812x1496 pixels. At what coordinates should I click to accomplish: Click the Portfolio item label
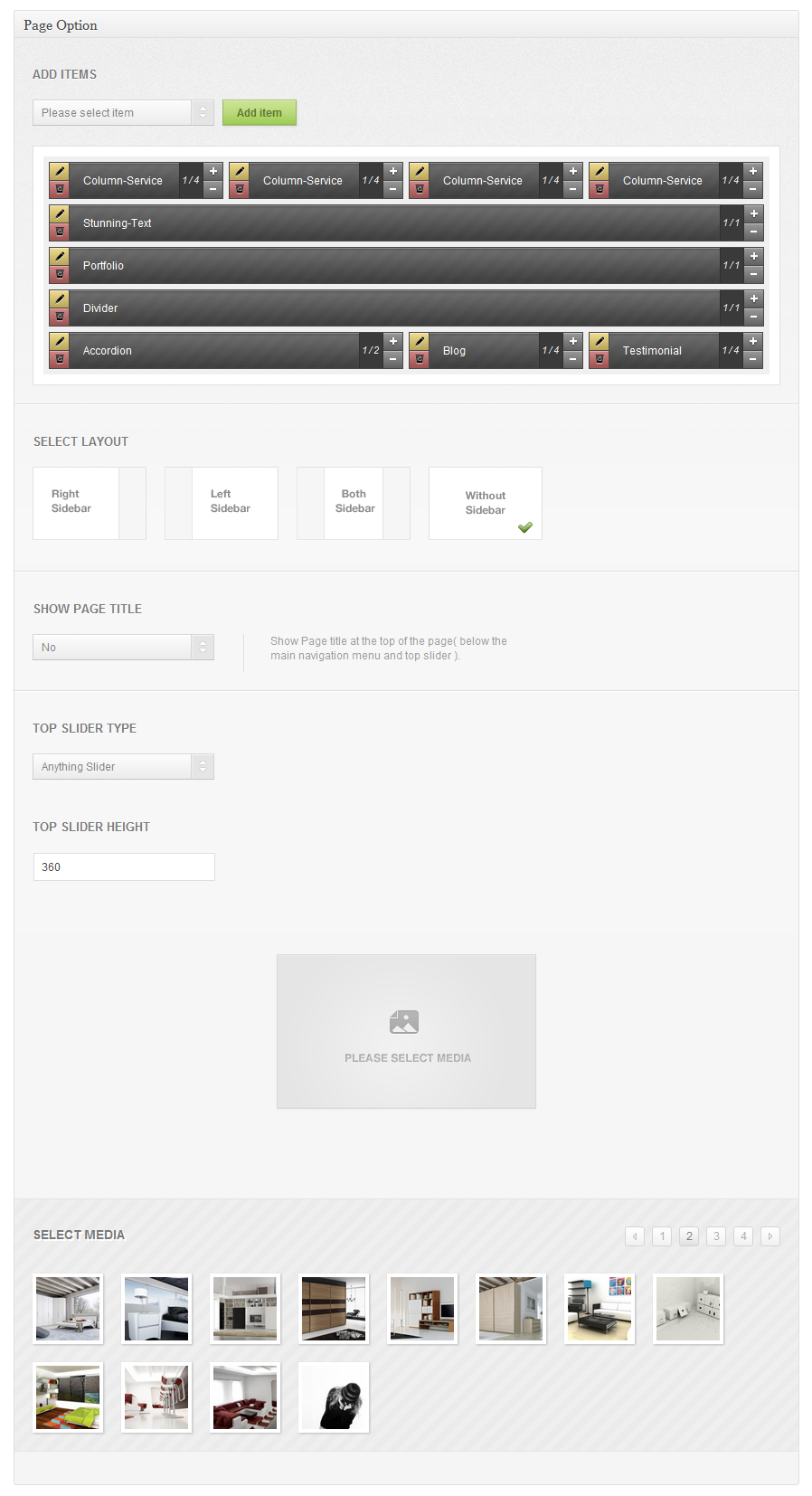click(103, 266)
